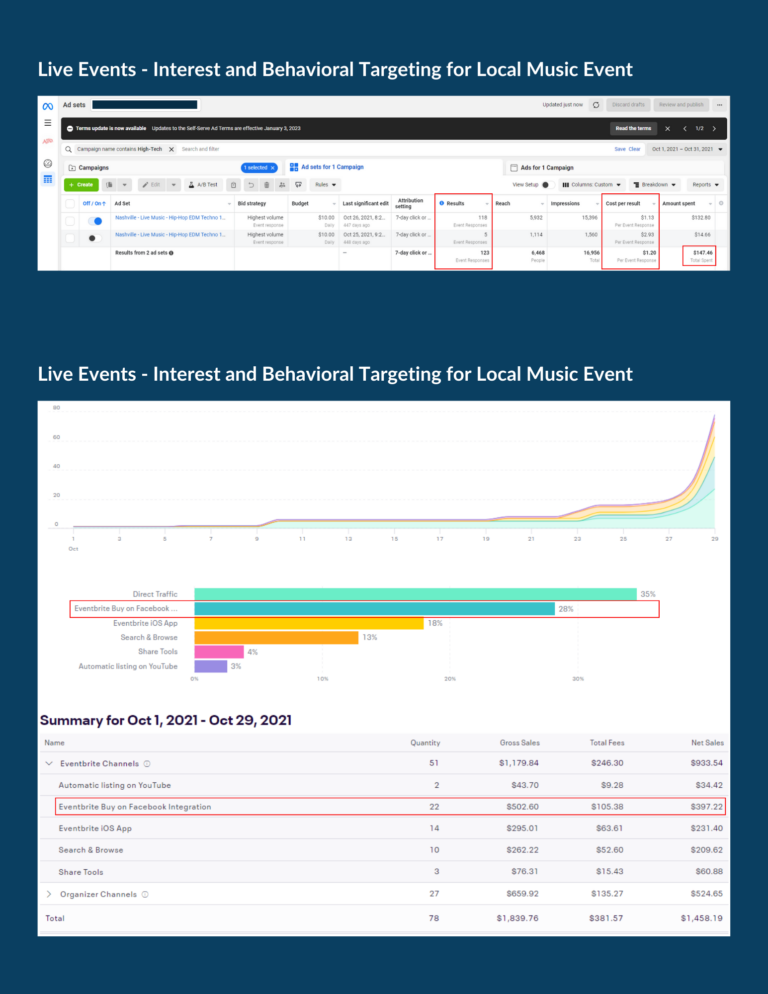Viewport: 768px width, 994px height.
Task: Open the Breakdown dropdown
Action: coord(654,185)
